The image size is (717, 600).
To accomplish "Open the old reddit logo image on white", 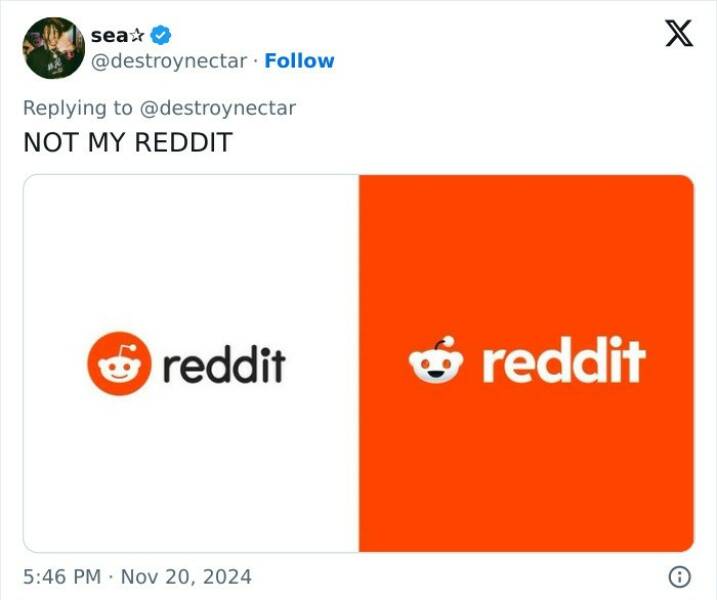I will point(191,363).
